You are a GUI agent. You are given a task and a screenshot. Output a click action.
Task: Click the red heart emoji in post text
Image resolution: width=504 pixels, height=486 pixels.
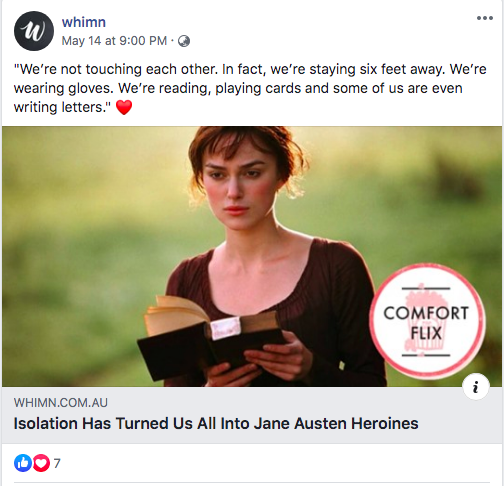(124, 107)
